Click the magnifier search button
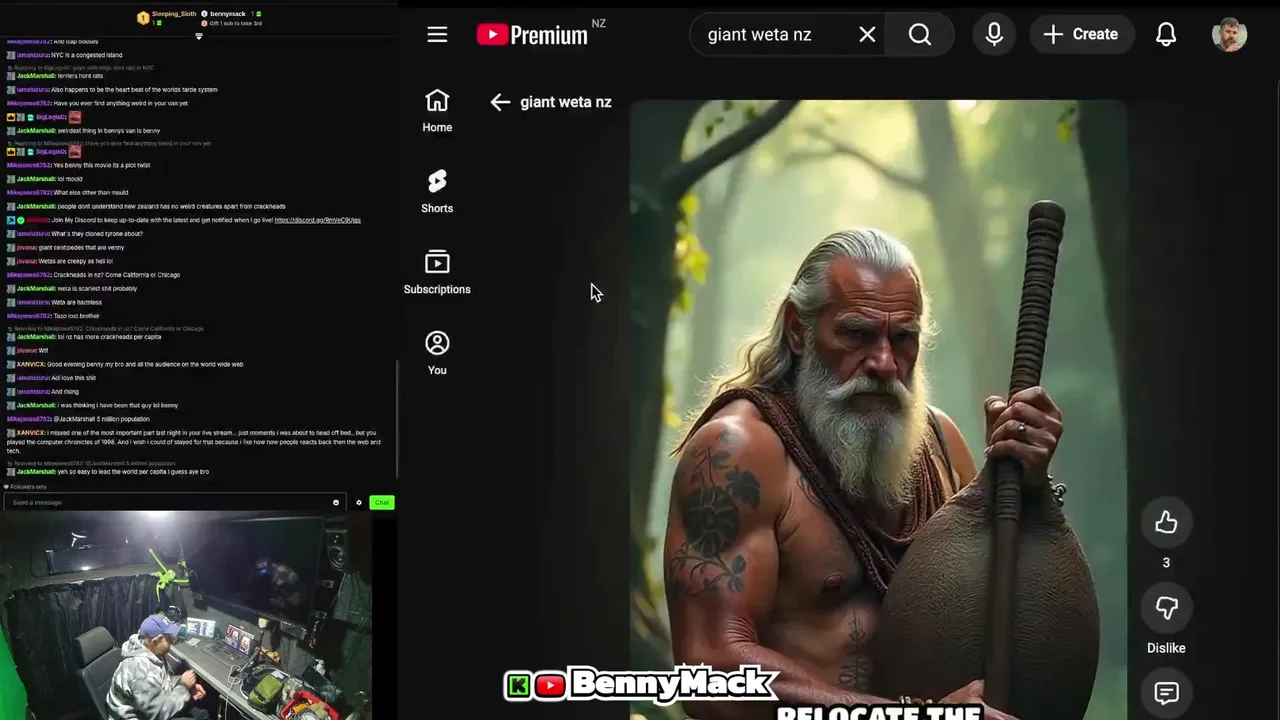 coord(920,35)
